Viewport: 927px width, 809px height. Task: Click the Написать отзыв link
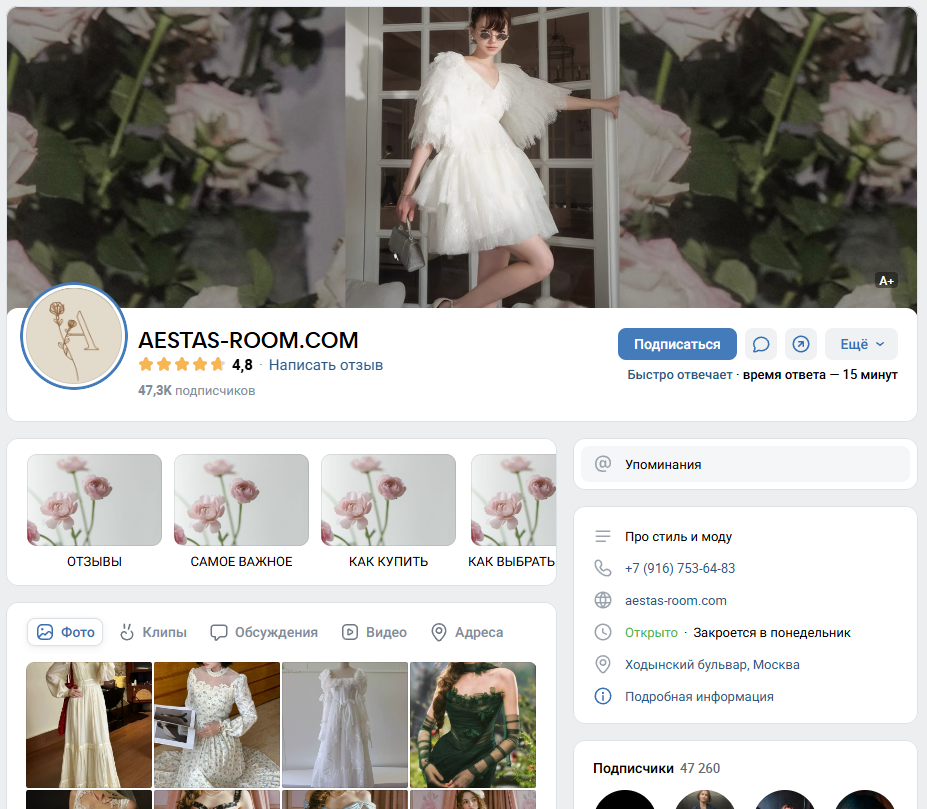326,365
